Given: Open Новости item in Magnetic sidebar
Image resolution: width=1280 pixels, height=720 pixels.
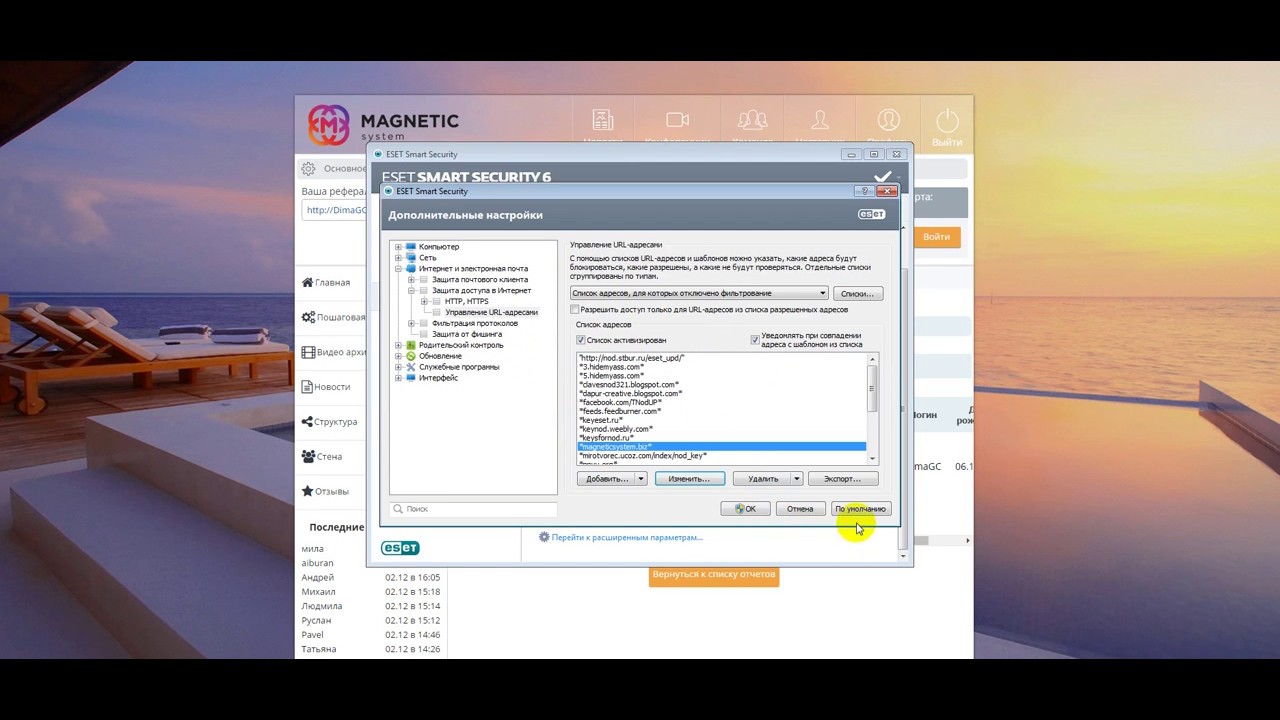Looking at the screenshot, I should coord(327,387).
